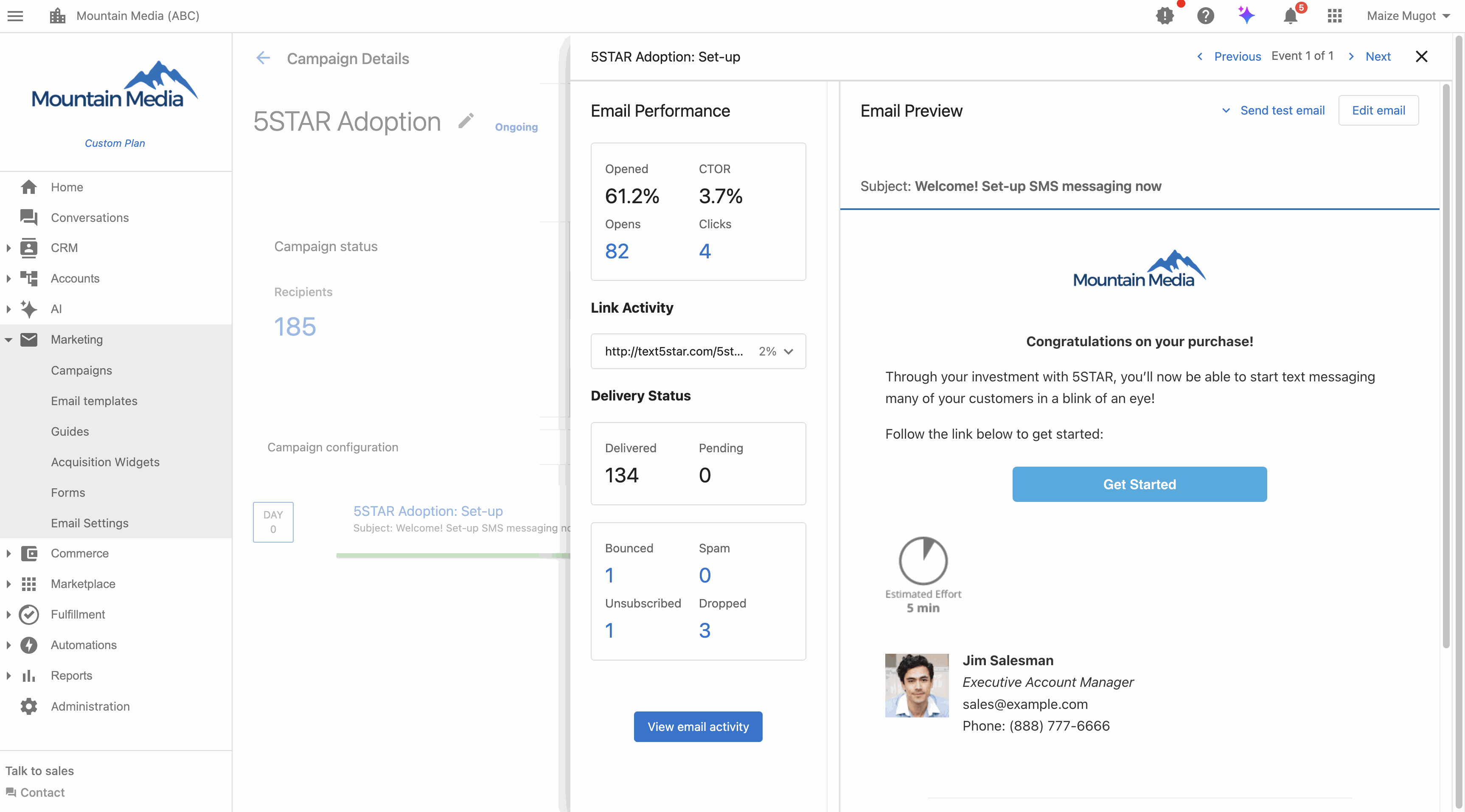1465x812 pixels.
Task: Click the Commerce wallet icon
Action: click(28, 553)
